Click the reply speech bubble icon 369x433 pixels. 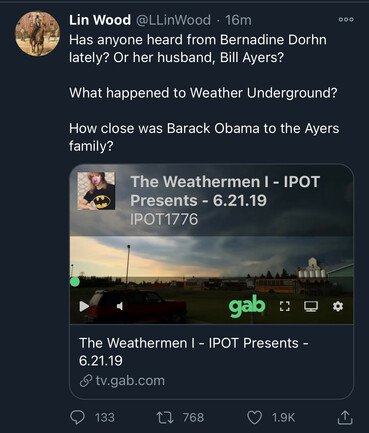point(78,417)
